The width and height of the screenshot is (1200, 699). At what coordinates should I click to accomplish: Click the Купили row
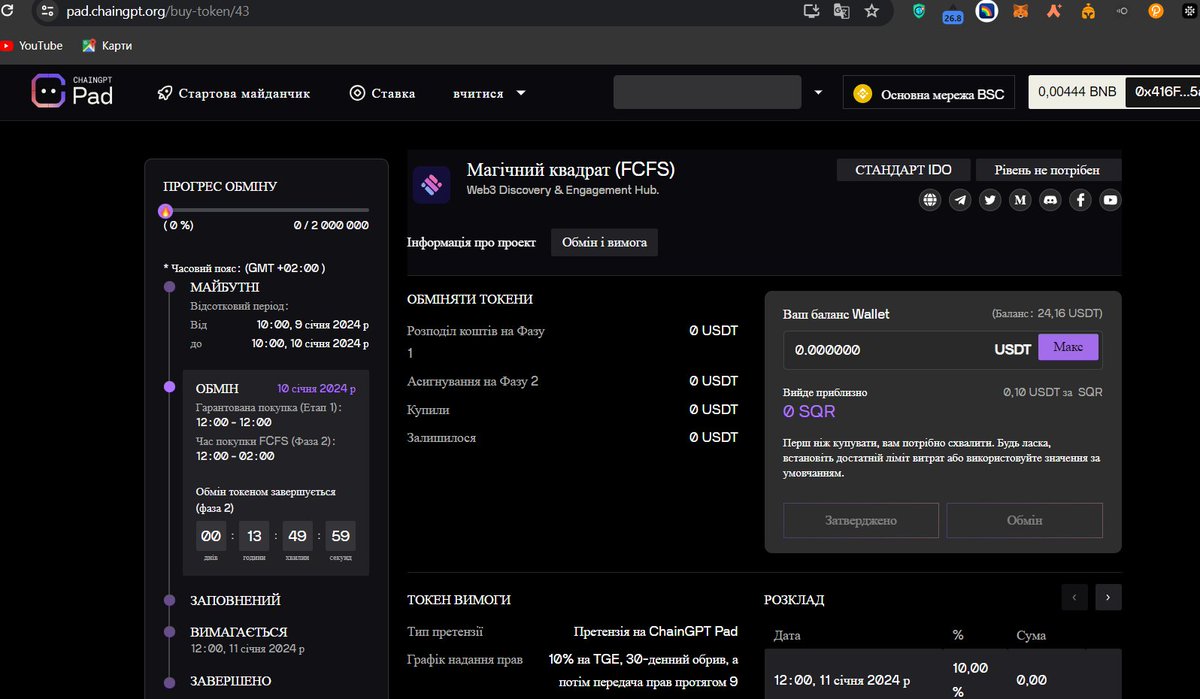(572, 409)
